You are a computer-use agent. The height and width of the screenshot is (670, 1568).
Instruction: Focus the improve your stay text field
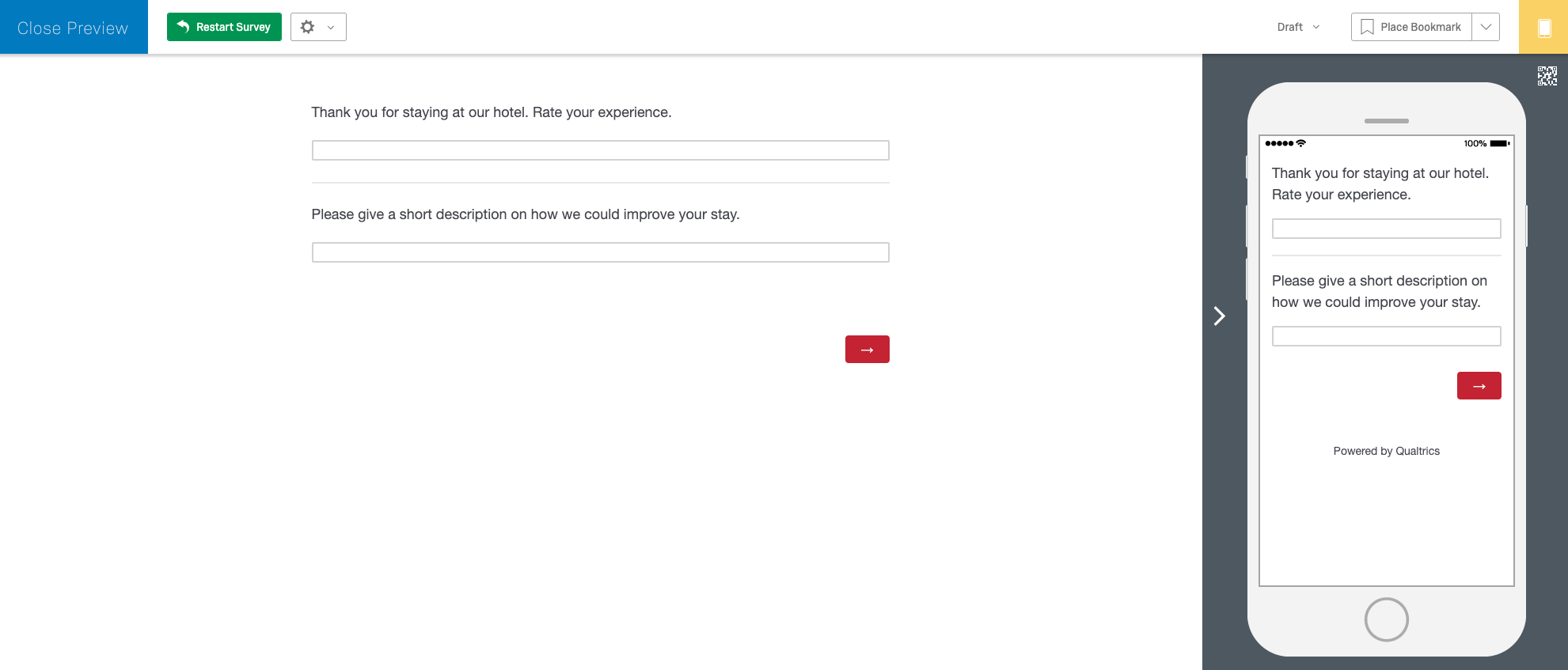tap(600, 252)
